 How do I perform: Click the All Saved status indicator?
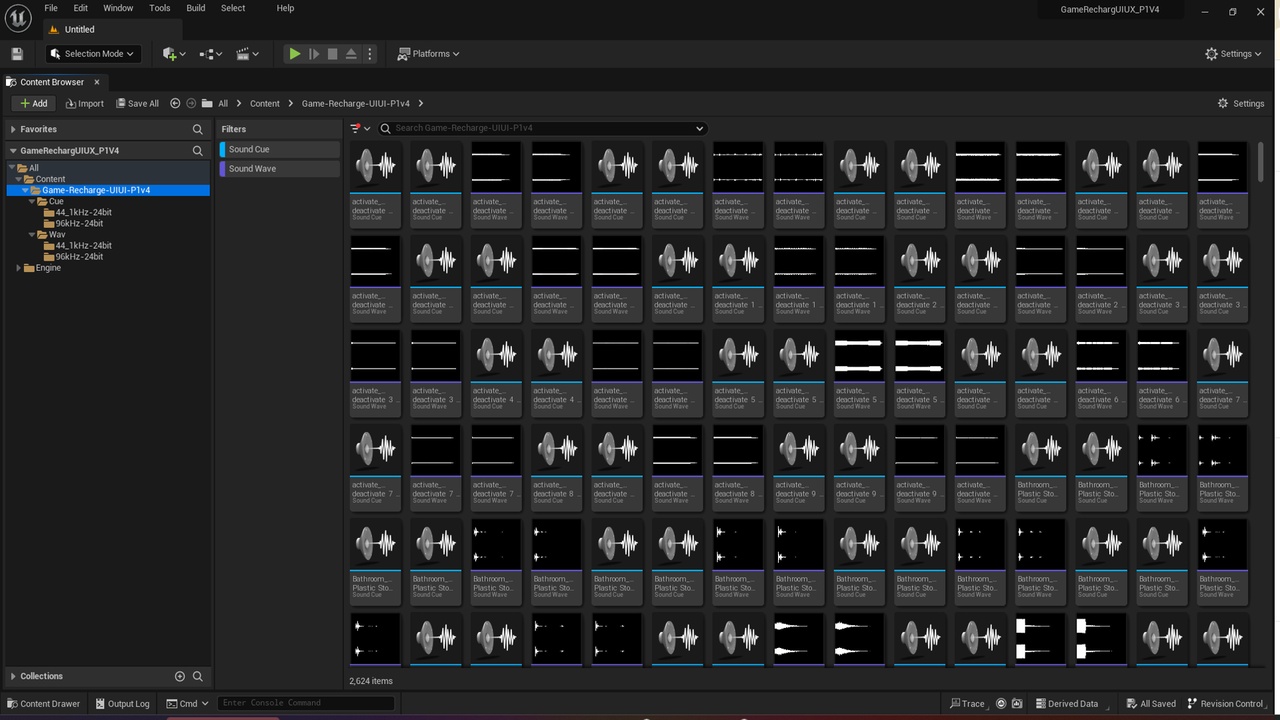1151,703
